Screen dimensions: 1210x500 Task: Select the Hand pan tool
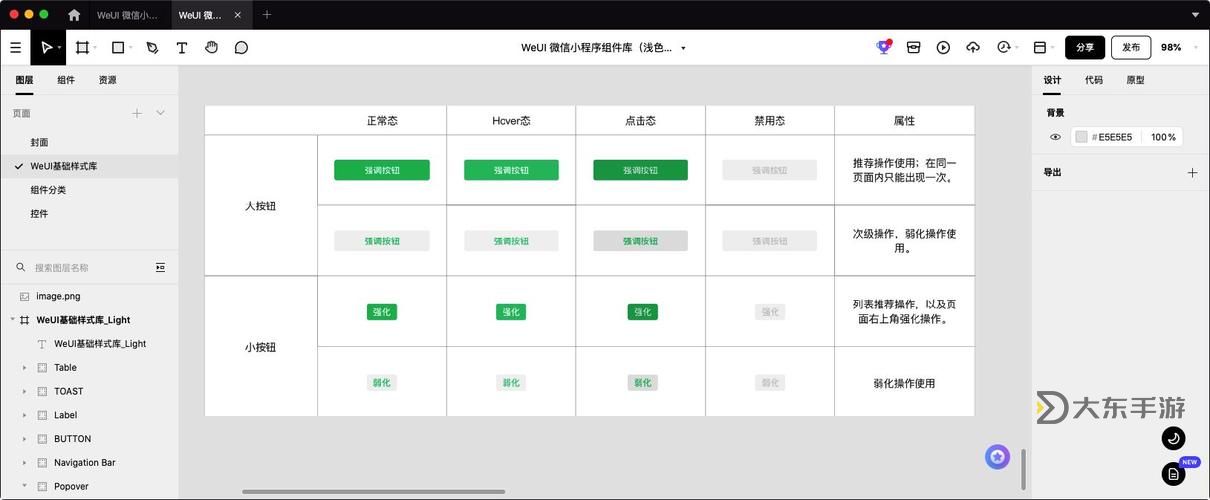pos(211,47)
